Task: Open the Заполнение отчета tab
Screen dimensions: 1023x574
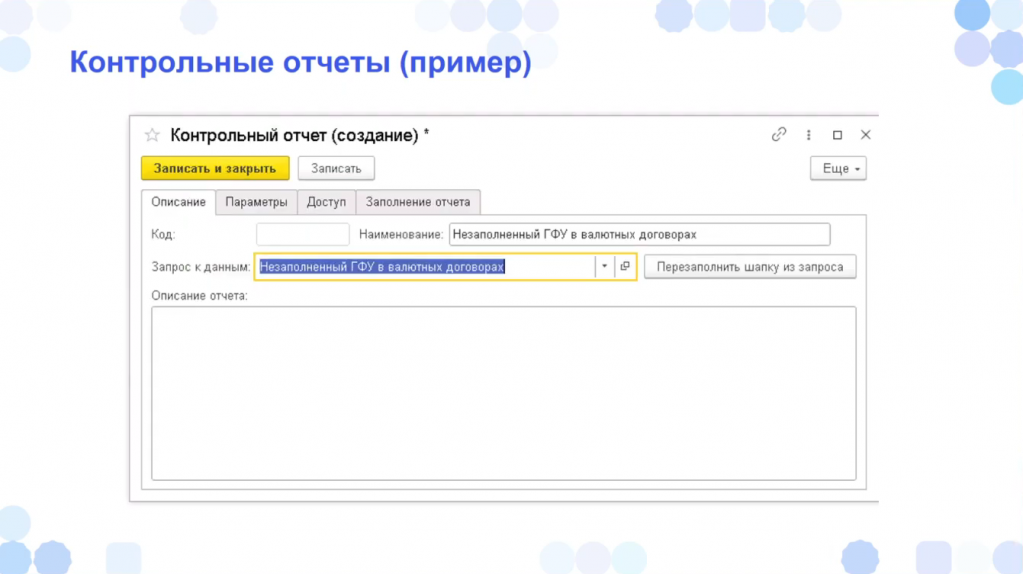Action: [x=418, y=202]
